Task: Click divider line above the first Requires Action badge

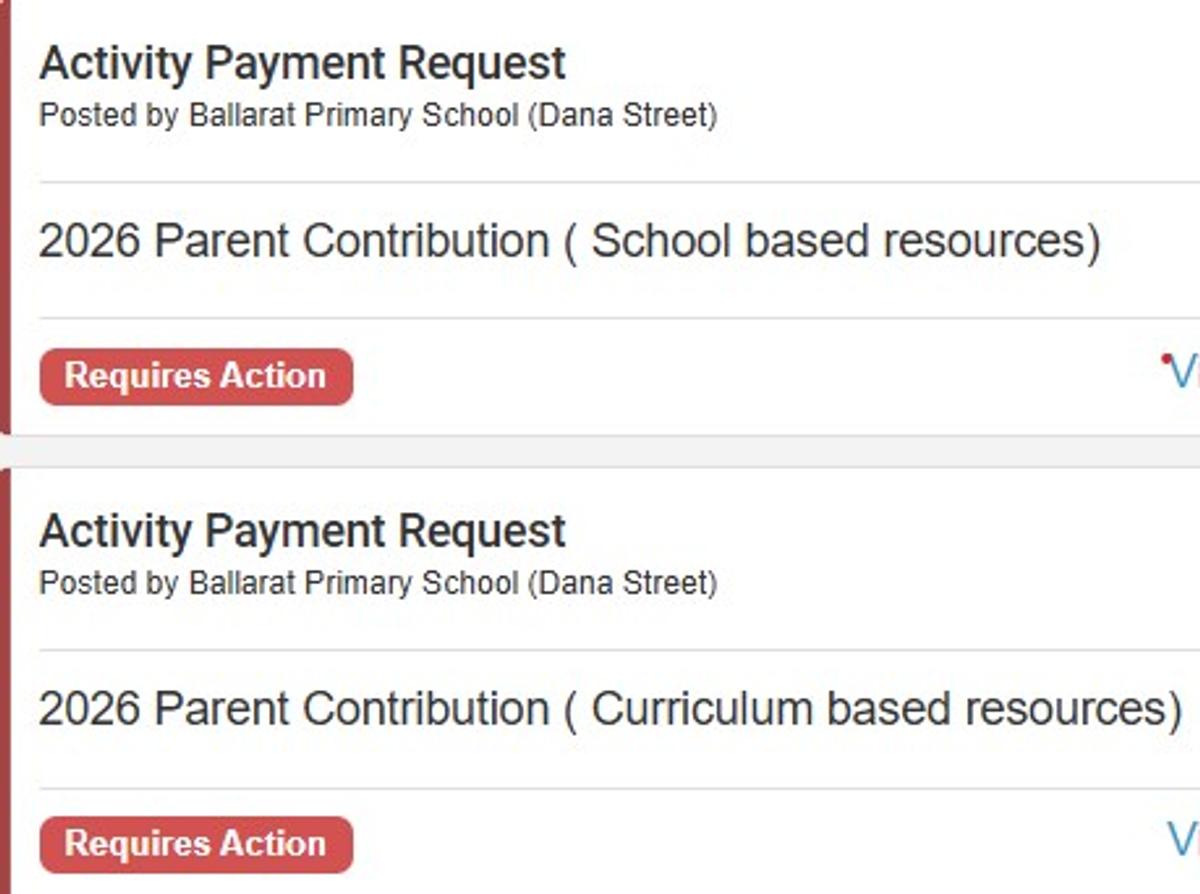Action: [600, 318]
